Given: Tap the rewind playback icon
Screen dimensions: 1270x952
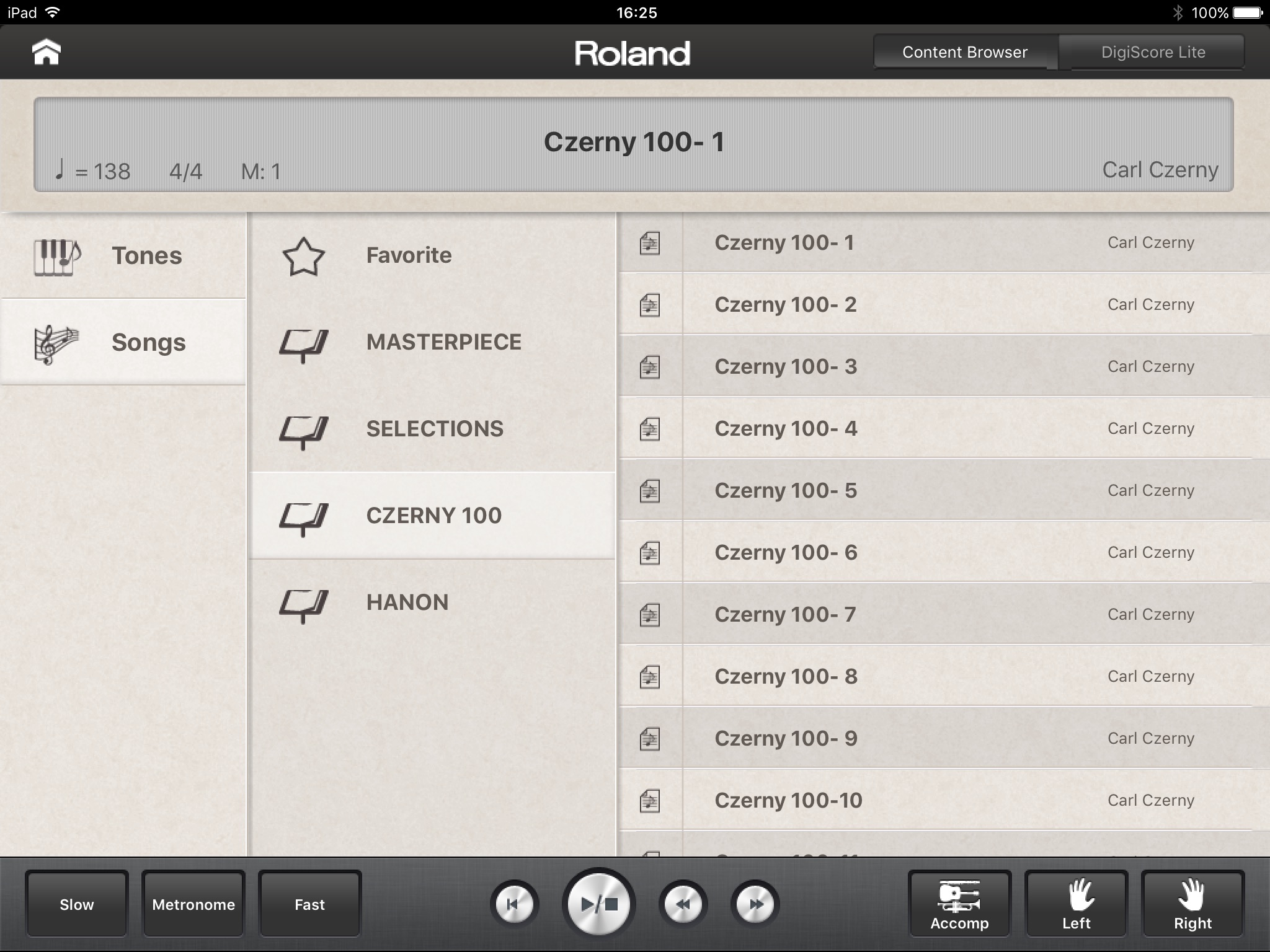Looking at the screenshot, I should [683, 904].
